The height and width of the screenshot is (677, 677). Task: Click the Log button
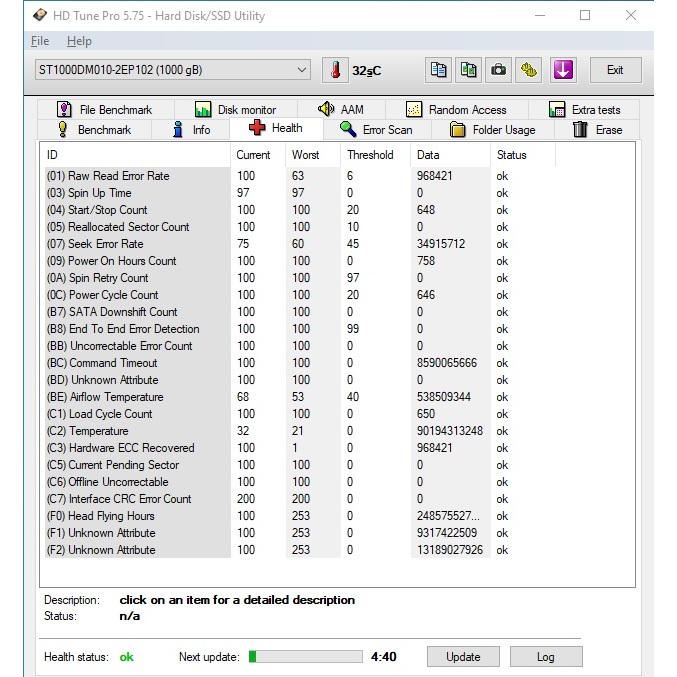pyautogui.click(x=545, y=657)
